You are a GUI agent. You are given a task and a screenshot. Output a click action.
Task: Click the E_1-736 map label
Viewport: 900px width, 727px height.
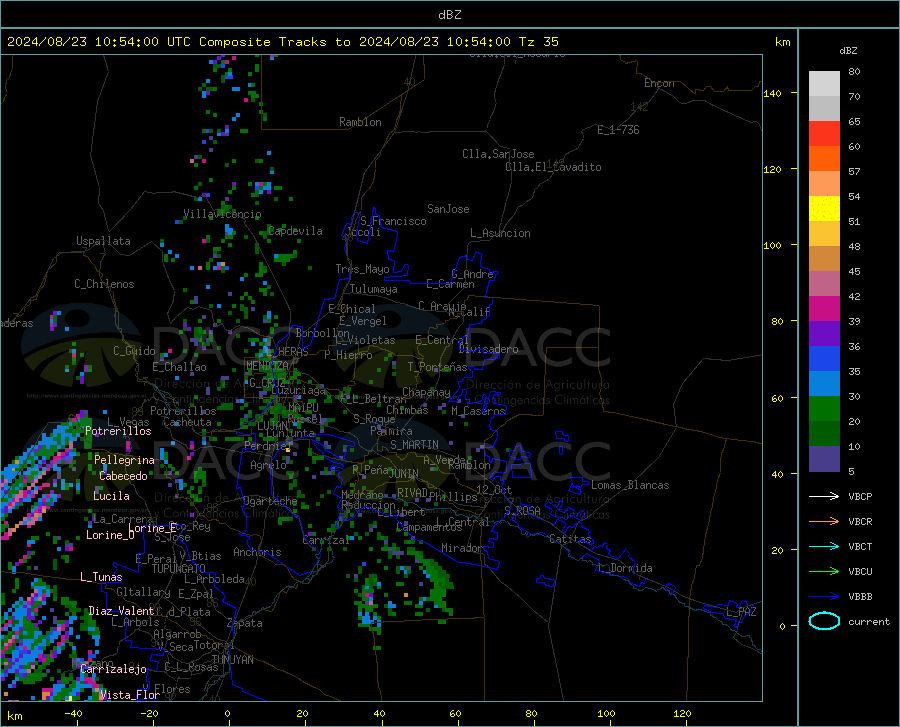(x=618, y=130)
